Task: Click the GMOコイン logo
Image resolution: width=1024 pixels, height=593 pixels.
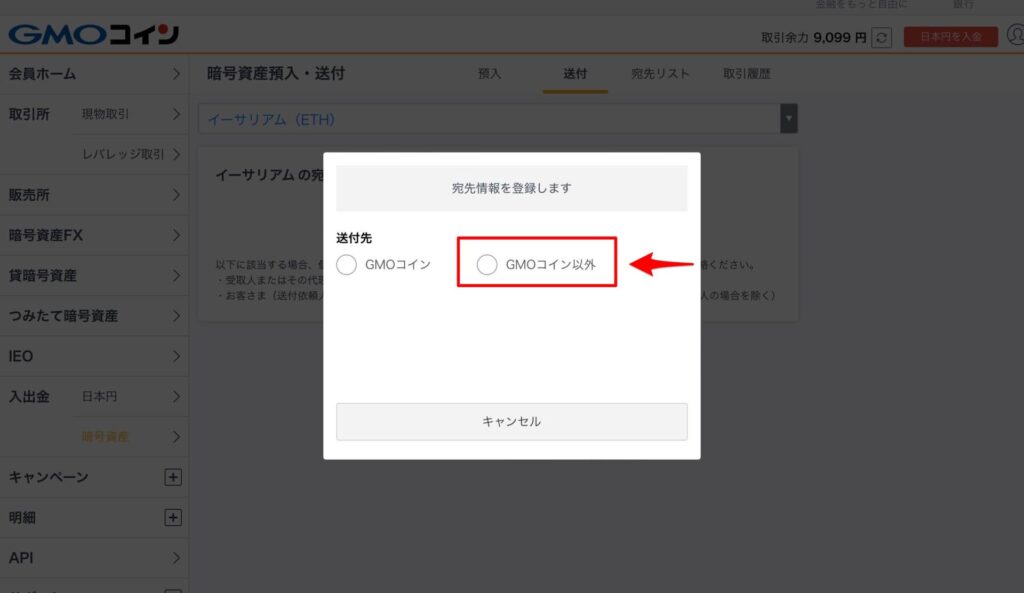Action: pyautogui.click(x=93, y=35)
